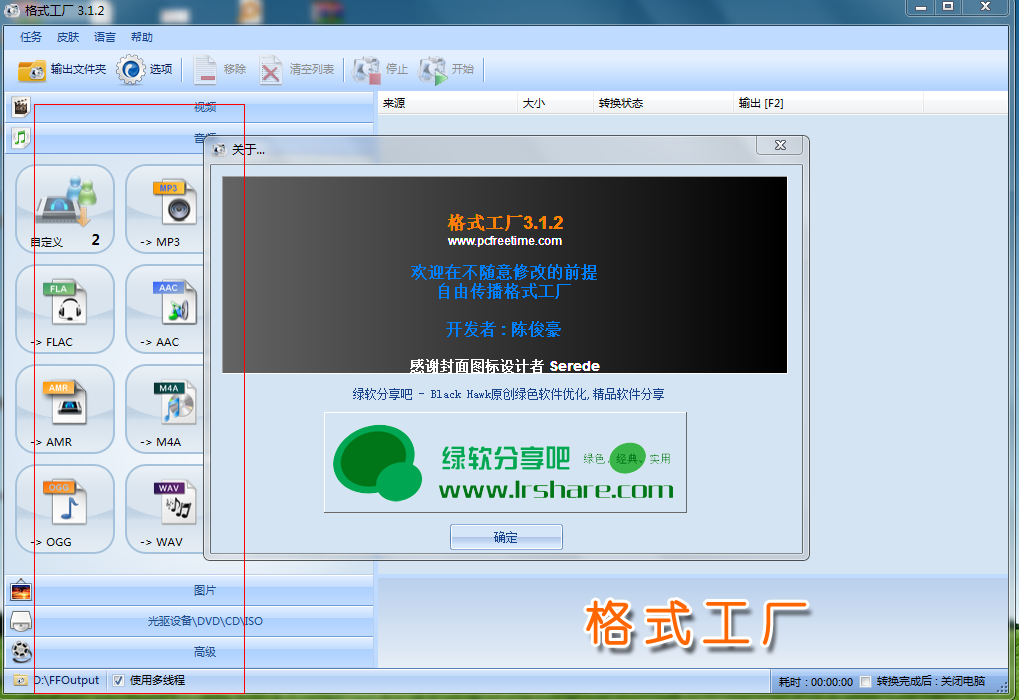Choose the -> AMR conversion icon
The image size is (1019, 700).
(65, 409)
